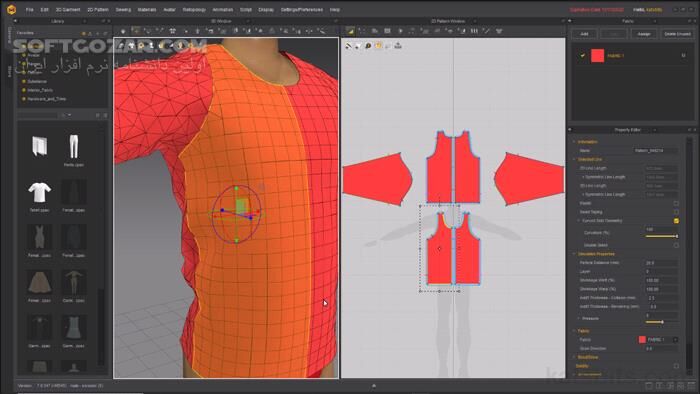Select the Pants thumbnail in Library

click(x=74, y=147)
